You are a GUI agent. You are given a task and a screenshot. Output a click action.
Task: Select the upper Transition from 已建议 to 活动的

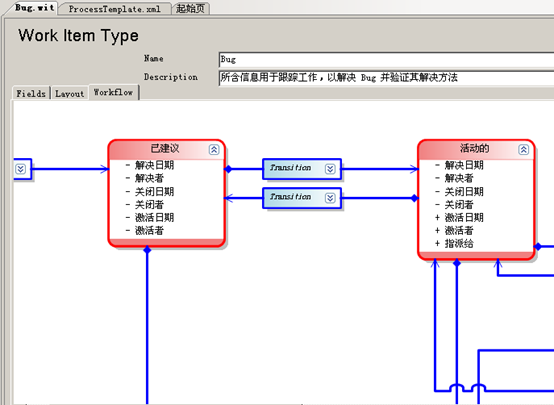(302, 169)
